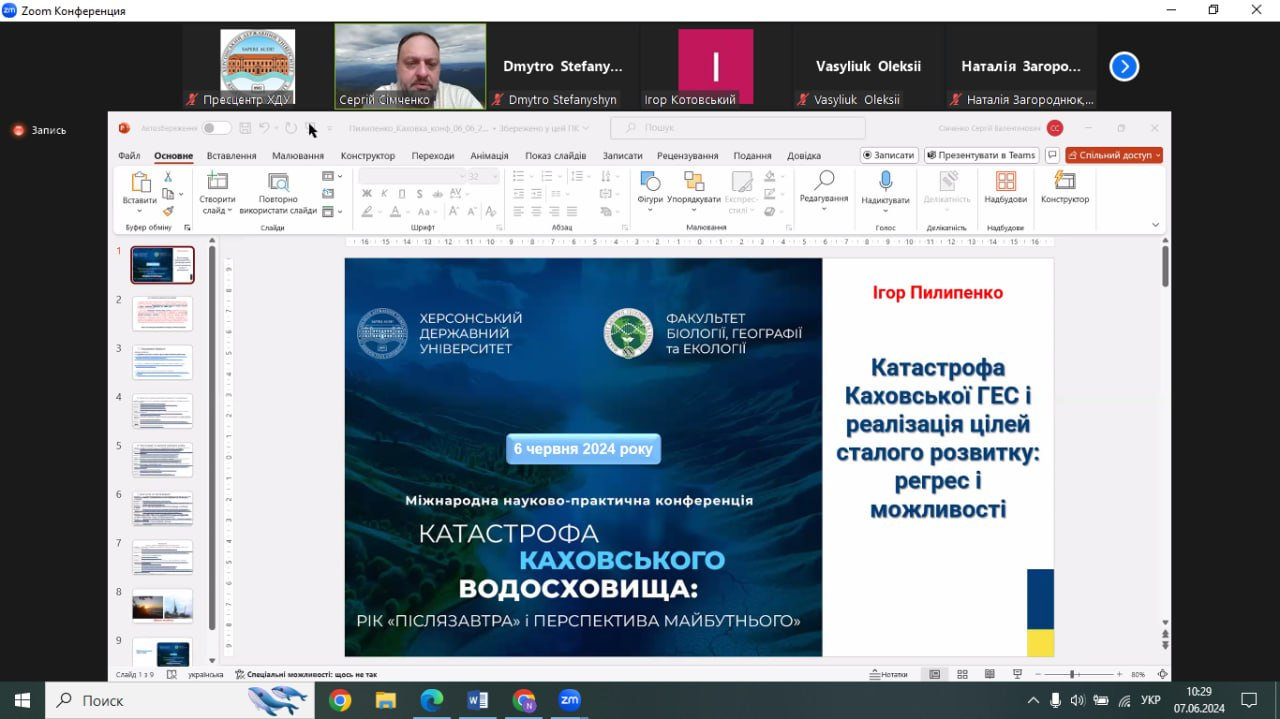The height and width of the screenshot is (719, 1280).
Task: Switch to the Вставлення ribbon tab
Action: (x=232, y=156)
